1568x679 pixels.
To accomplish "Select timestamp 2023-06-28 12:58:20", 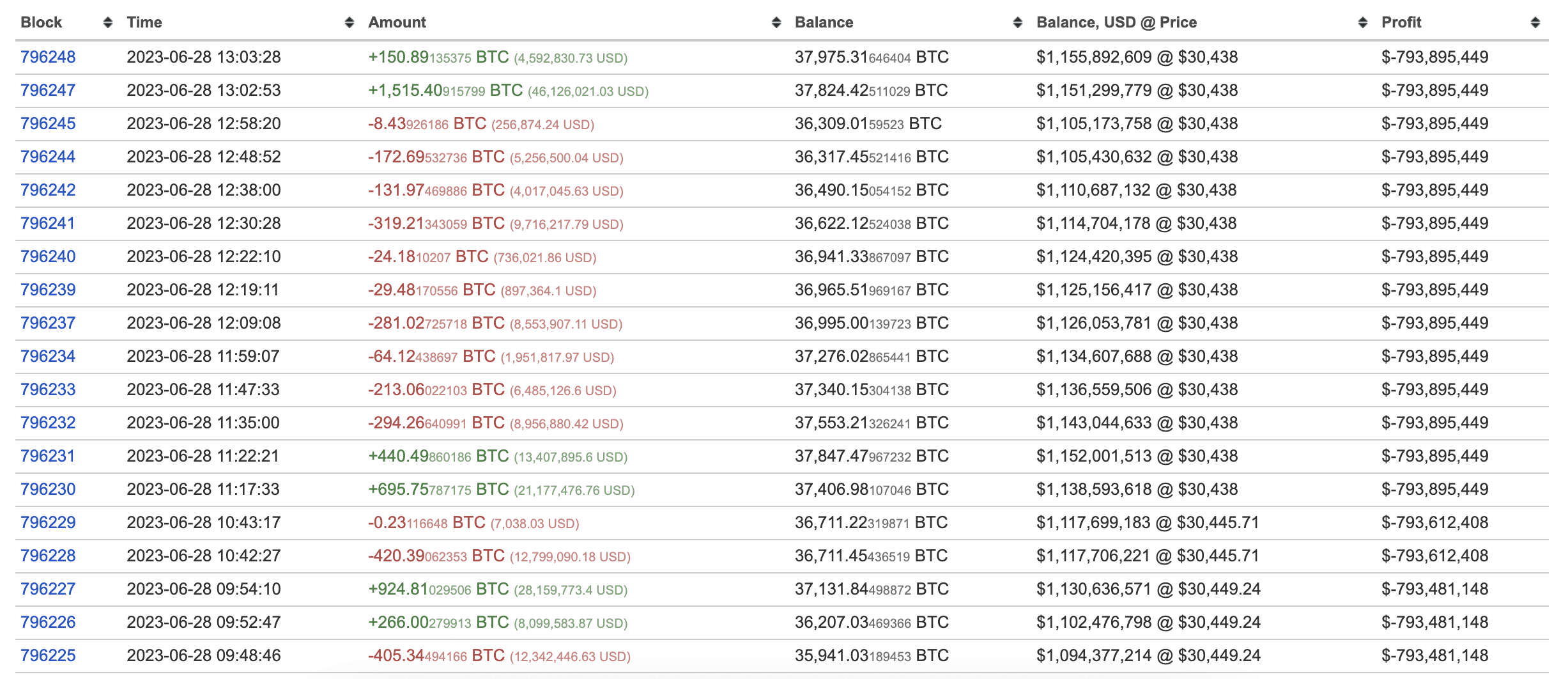I will [204, 123].
